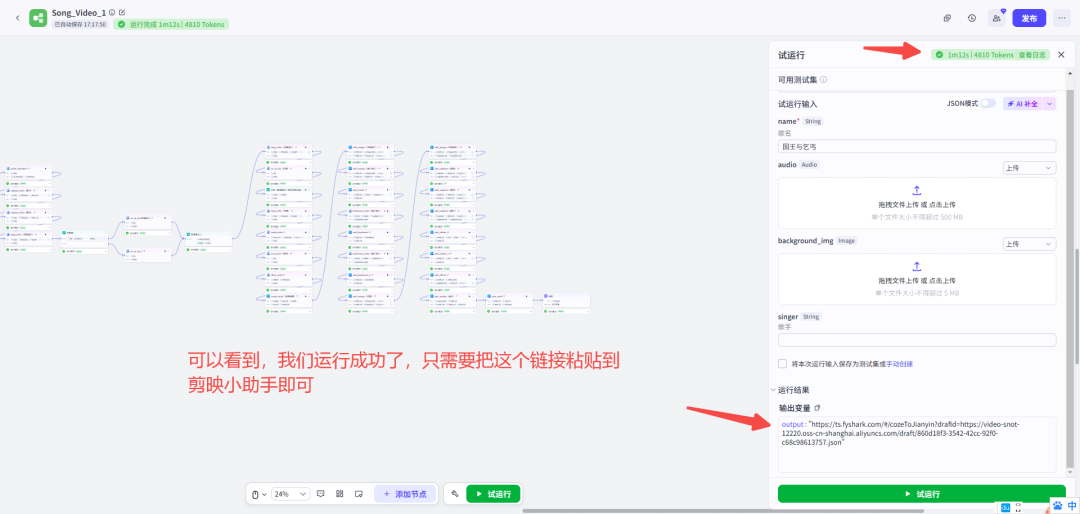Click the 已自动保存 17:17:50 label
The width and height of the screenshot is (1080, 514).
[x=80, y=24]
